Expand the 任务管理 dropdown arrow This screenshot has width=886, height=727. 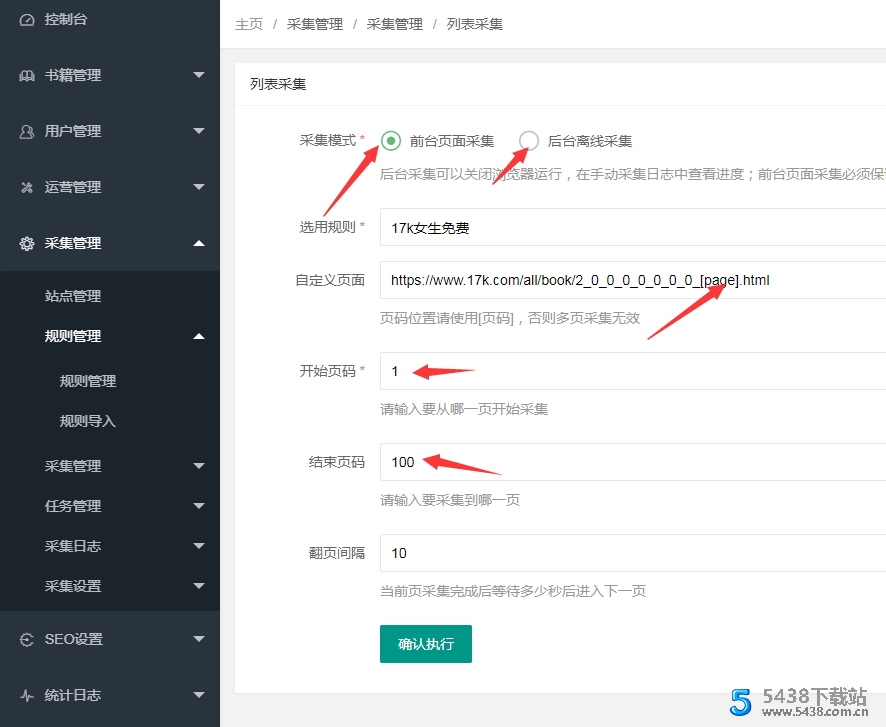point(199,506)
